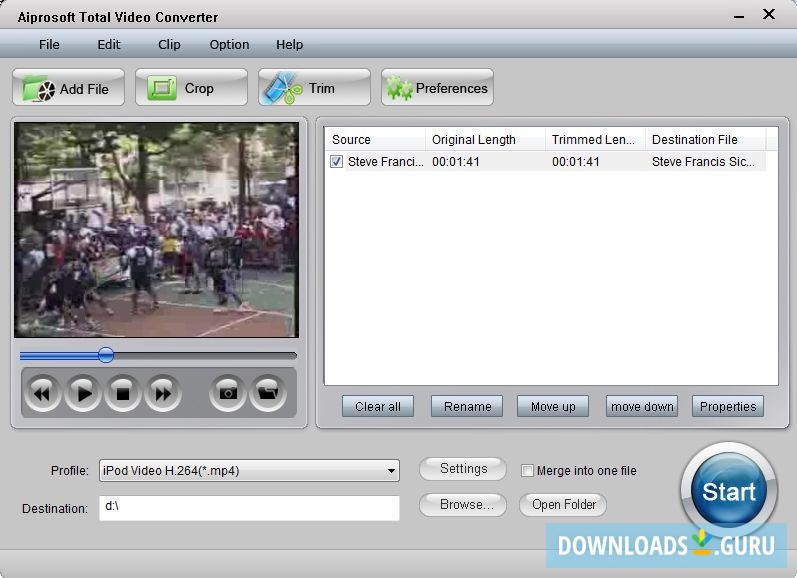The height and width of the screenshot is (578, 797).
Task: Click the Source column header
Action: click(x=375, y=139)
